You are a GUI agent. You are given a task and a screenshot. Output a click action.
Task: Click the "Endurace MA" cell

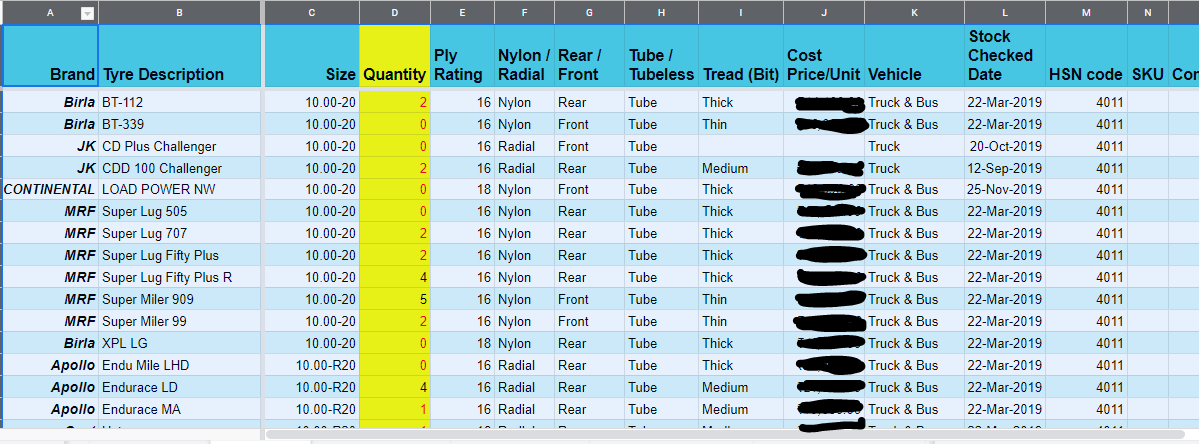pyautogui.click(x=179, y=410)
